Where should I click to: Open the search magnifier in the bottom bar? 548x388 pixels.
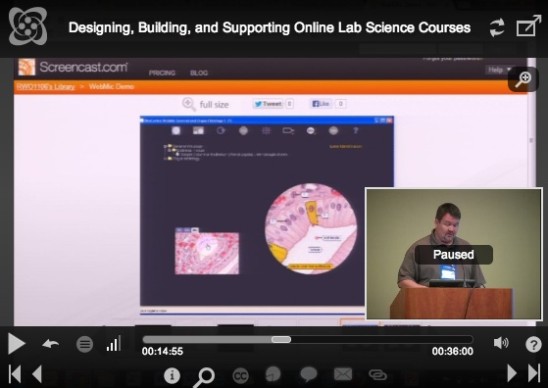tap(204, 377)
